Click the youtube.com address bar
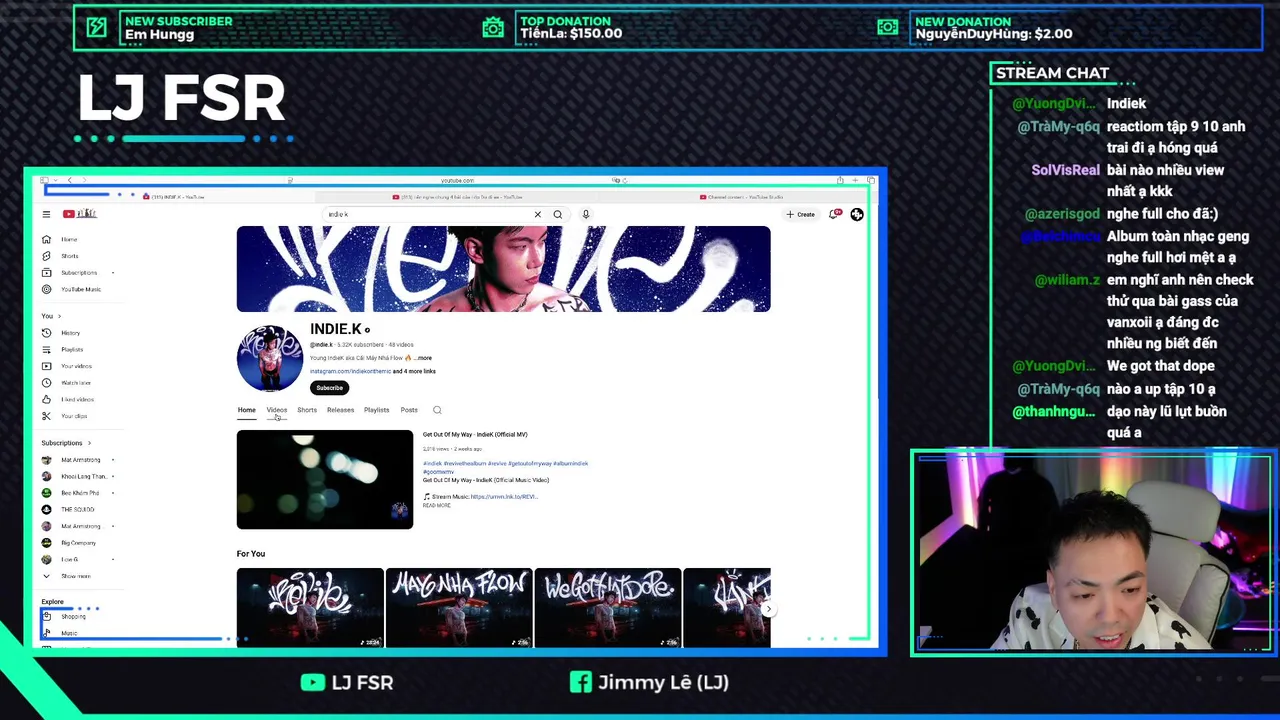The height and width of the screenshot is (720, 1280). click(x=457, y=180)
